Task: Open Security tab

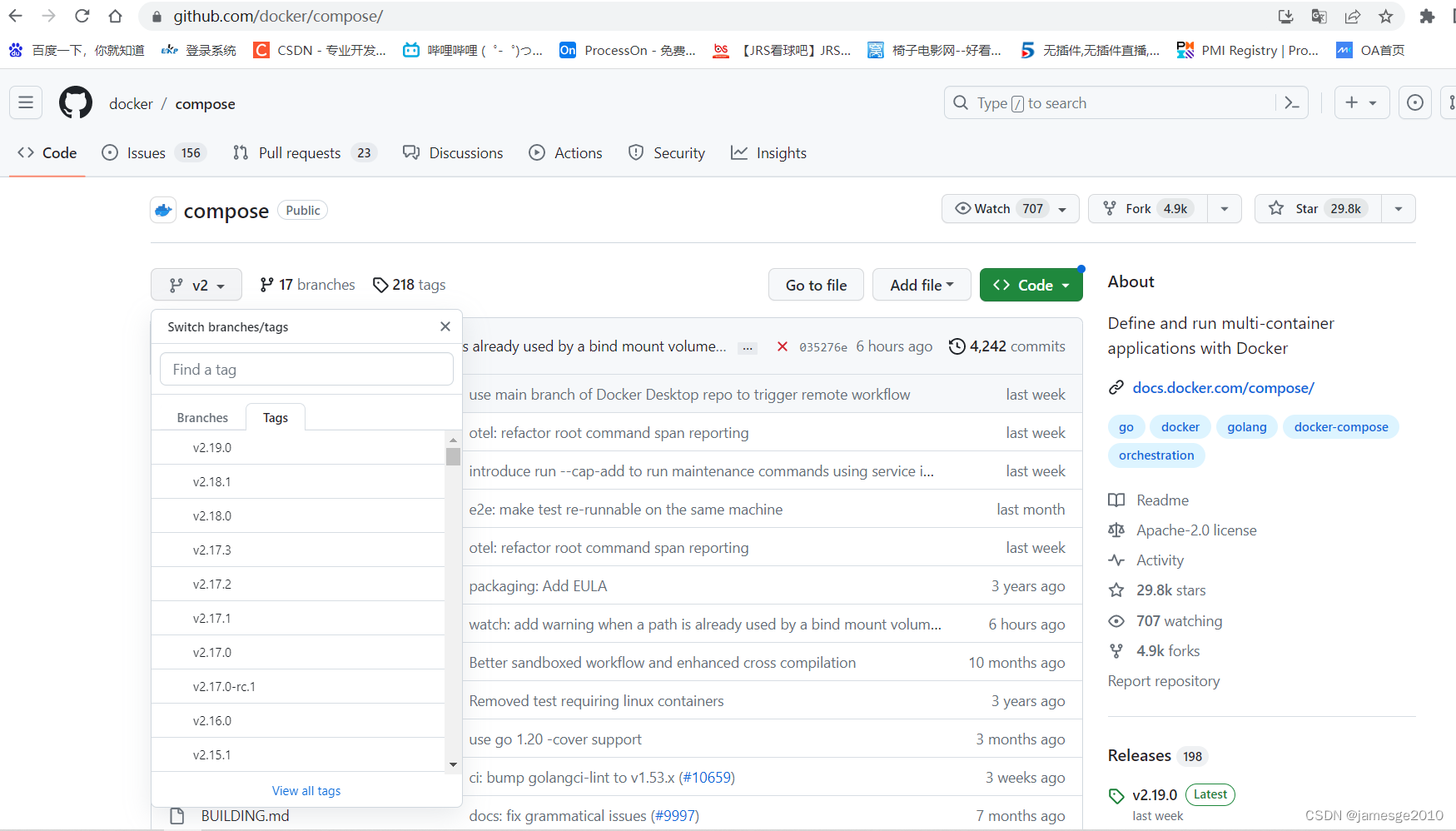Action: [667, 152]
